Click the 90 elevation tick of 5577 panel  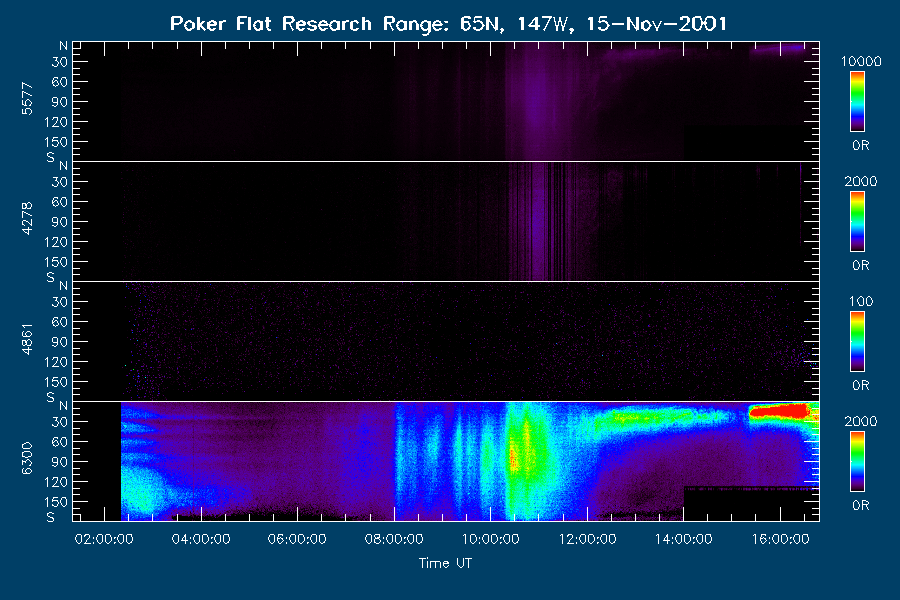[x=60, y=102]
